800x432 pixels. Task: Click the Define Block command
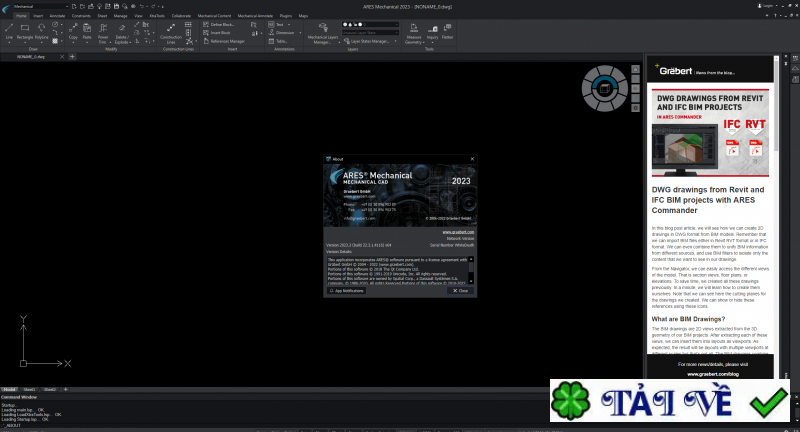coord(218,24)
